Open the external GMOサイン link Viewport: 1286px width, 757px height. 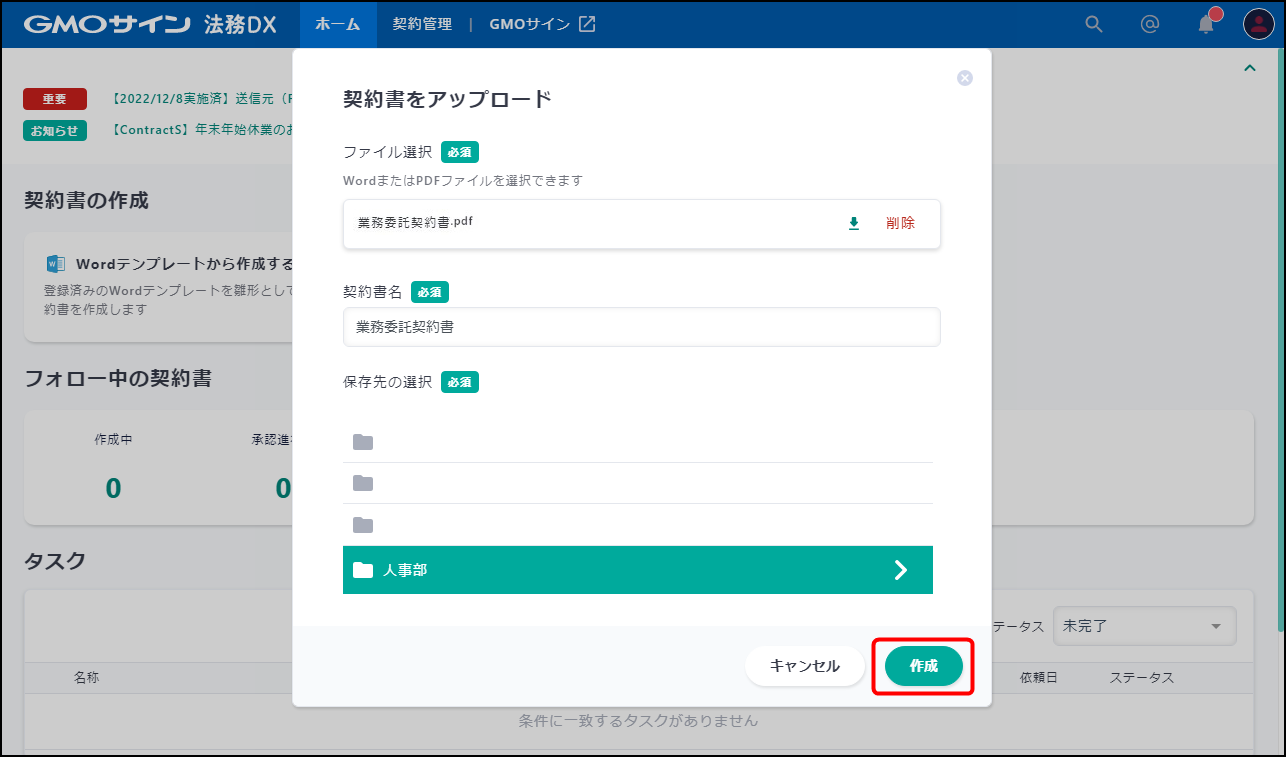pyautogui.click(x=542, y=24)
